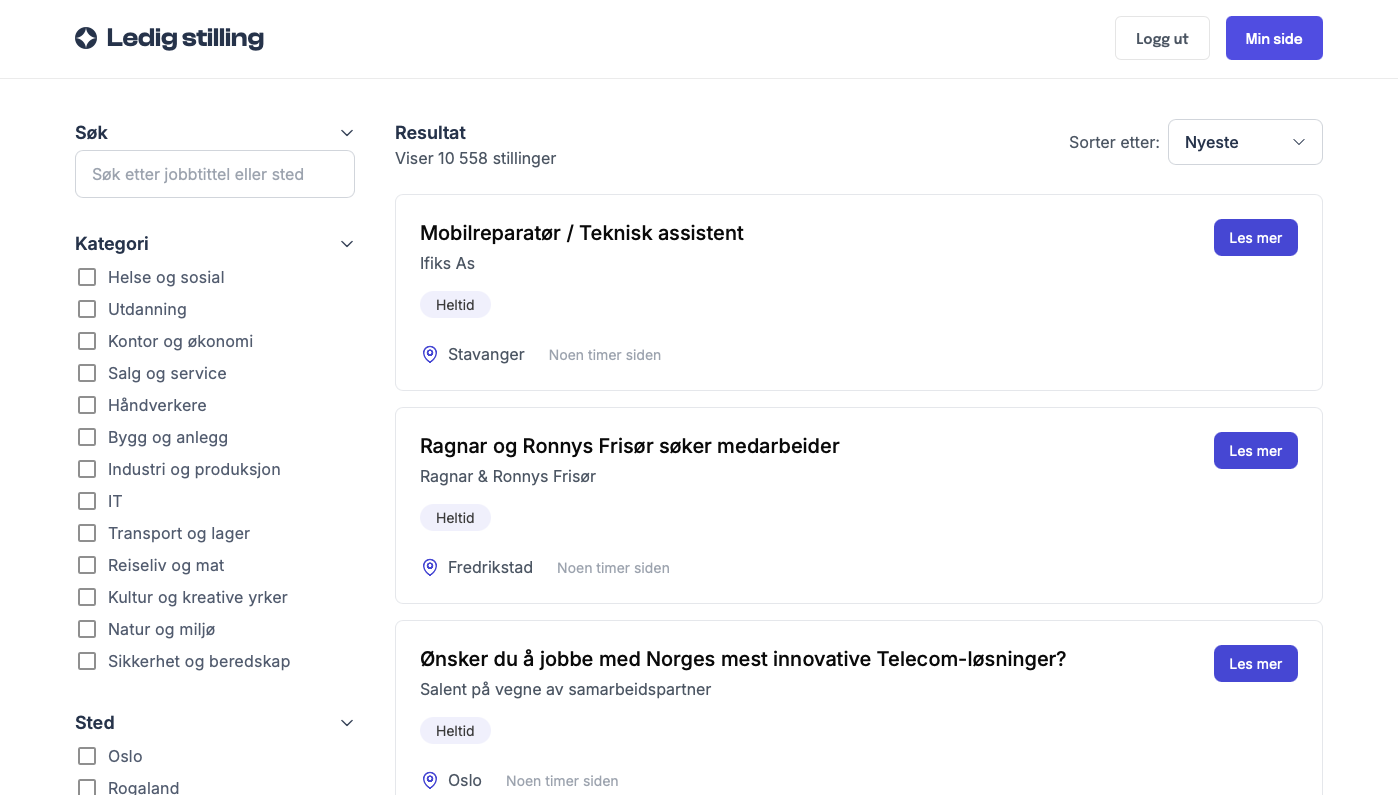Click the location pin icon next to Stavanger
The width and height of the screenshot is (1398, 795).
tap(430, 354)
